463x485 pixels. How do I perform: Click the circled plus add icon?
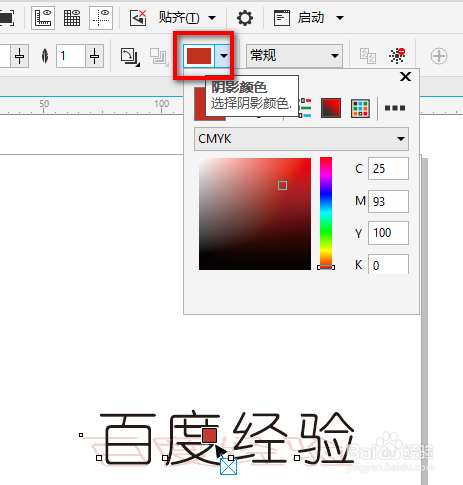[439, 56]
